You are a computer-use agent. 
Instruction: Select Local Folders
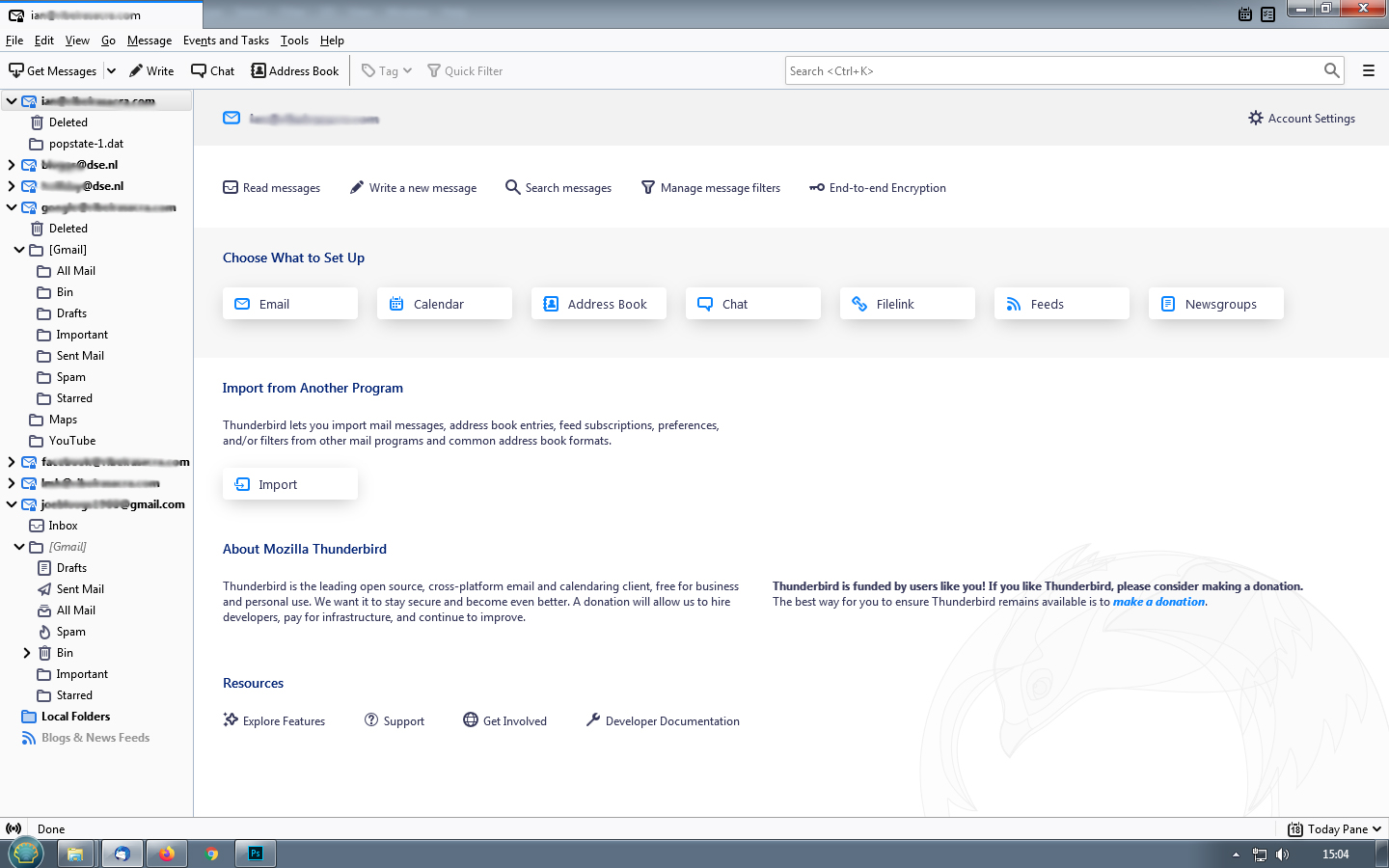pos(75,717)
